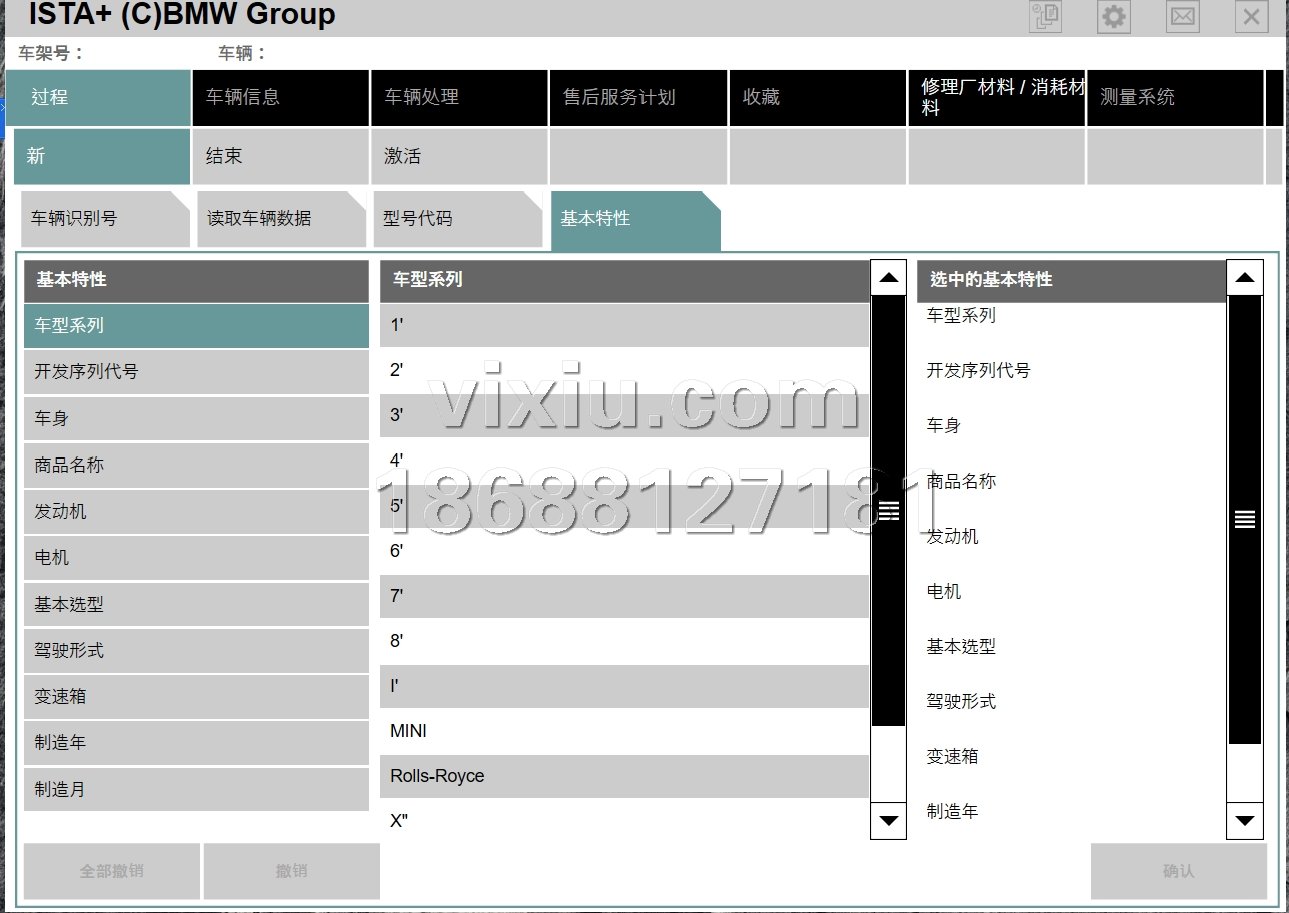Viewport: 1289px width, 913px height.
Task: Click the up arrow in the 选中的基本特性 panel
Action: (x=1244, y=278)
